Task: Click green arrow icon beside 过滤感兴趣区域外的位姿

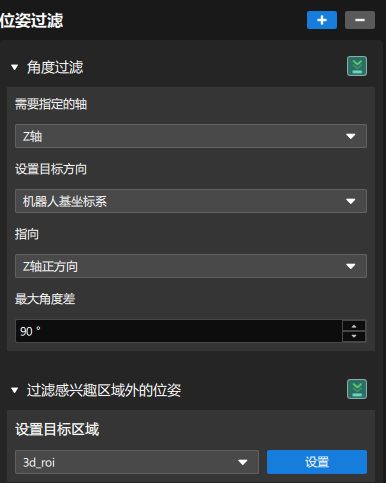Action: pos(357,389)
